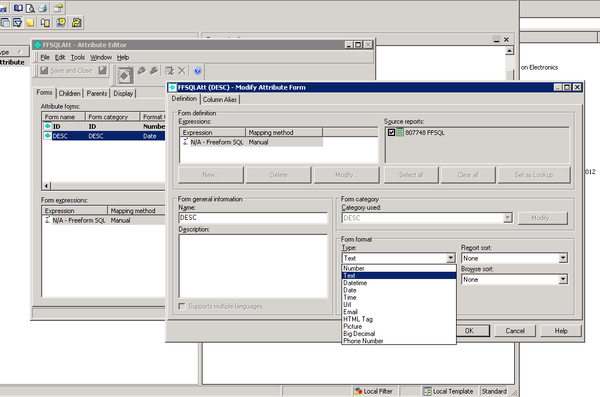Select the Definition tab
600x397 pixels.
pos(184,99)
